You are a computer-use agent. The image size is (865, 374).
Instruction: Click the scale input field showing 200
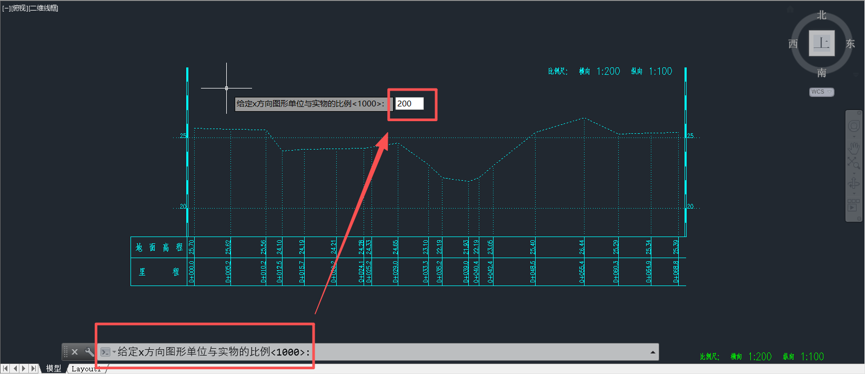(409, 103)
